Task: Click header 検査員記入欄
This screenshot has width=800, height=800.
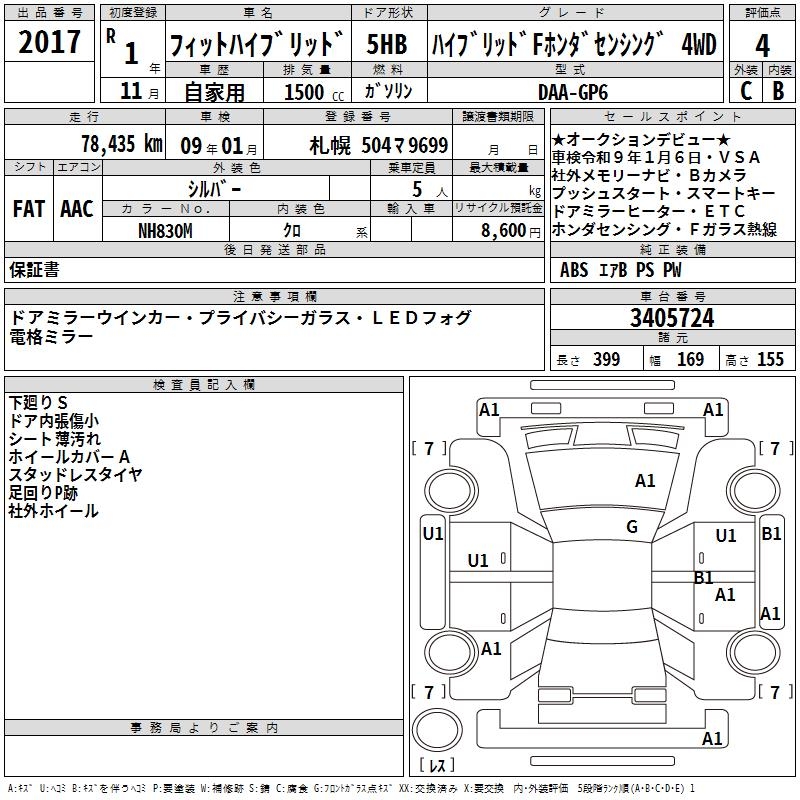Action: [204, 385]
